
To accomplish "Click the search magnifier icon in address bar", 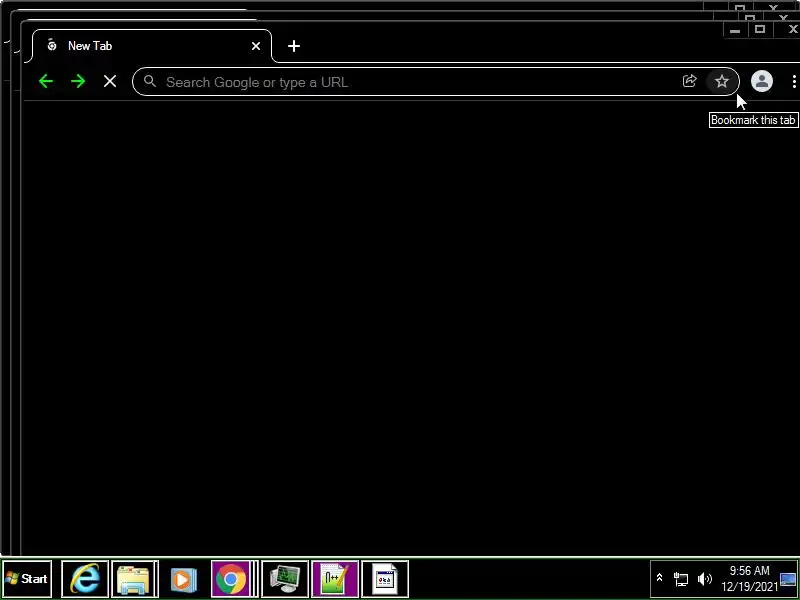I will tap(149, 81).
